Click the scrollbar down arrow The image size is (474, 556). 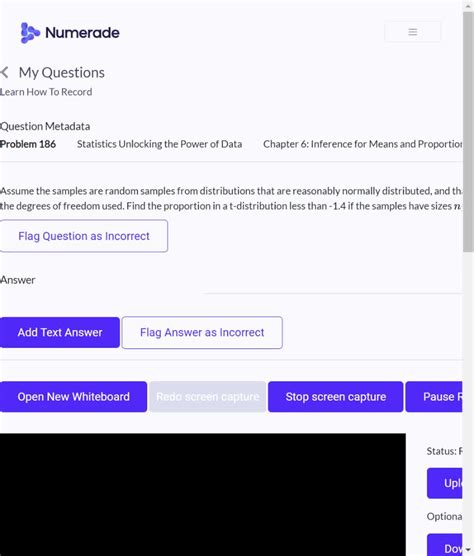468,550
